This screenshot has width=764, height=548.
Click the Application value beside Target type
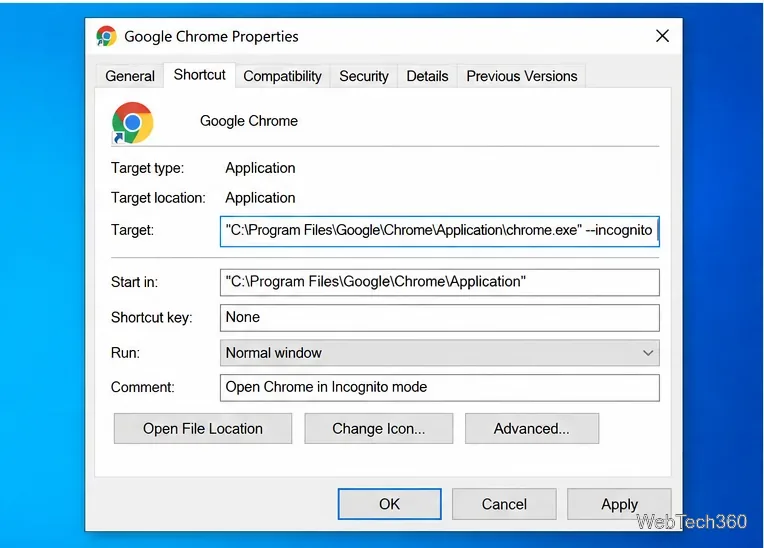click(260, 168)
